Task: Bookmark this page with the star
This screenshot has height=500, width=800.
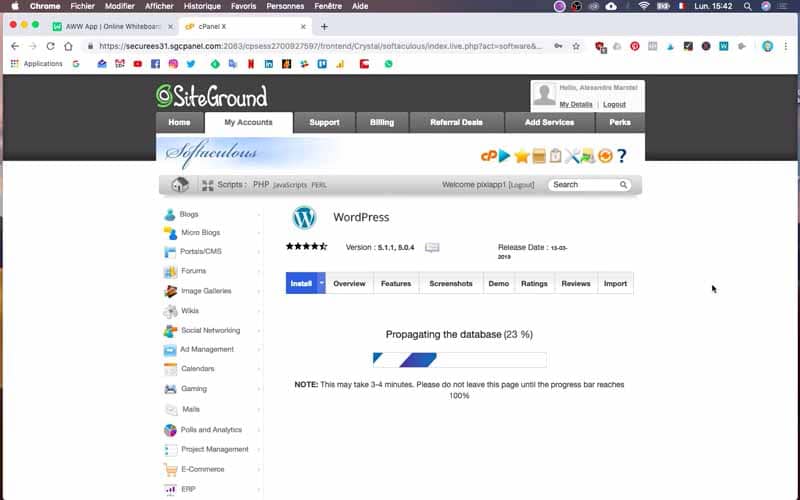Action: coord(576,46)
